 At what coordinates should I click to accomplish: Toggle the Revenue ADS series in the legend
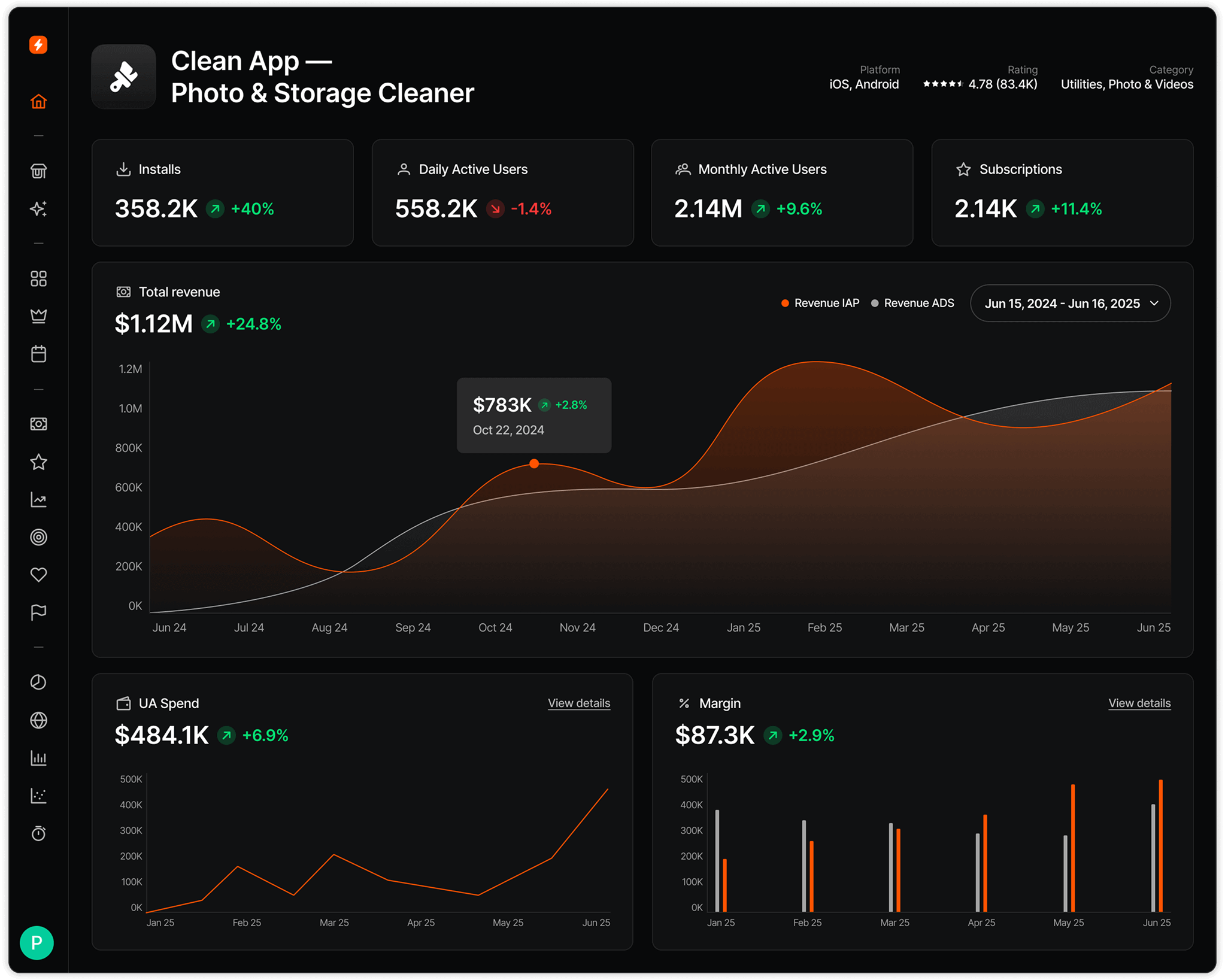point(912,303)
